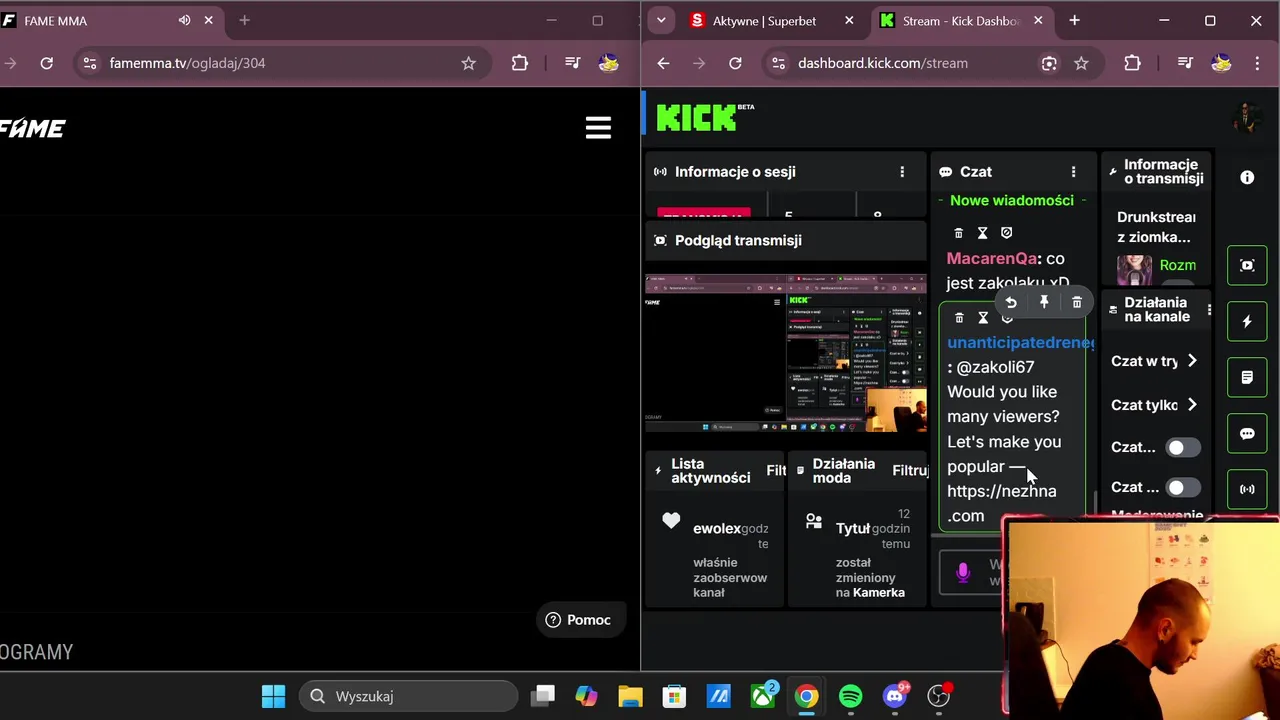The image size is (1280, 720).
Task: Bookmark the Kick dashboard page with star
Action: (x=1081, y=63)
